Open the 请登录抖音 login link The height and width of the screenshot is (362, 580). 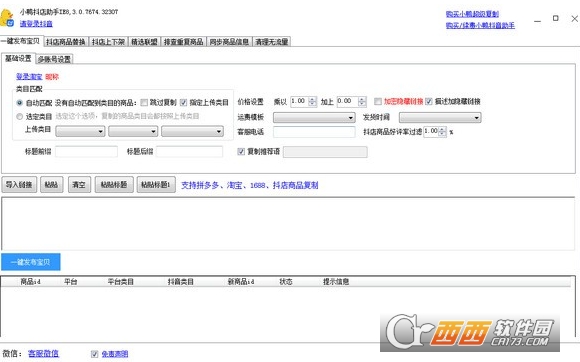tap(36, 24)
